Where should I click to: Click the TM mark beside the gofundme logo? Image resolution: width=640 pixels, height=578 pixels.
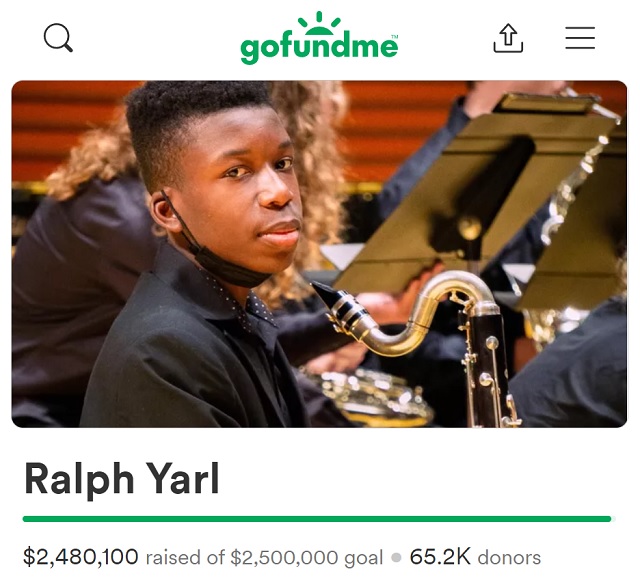point(395,37)
